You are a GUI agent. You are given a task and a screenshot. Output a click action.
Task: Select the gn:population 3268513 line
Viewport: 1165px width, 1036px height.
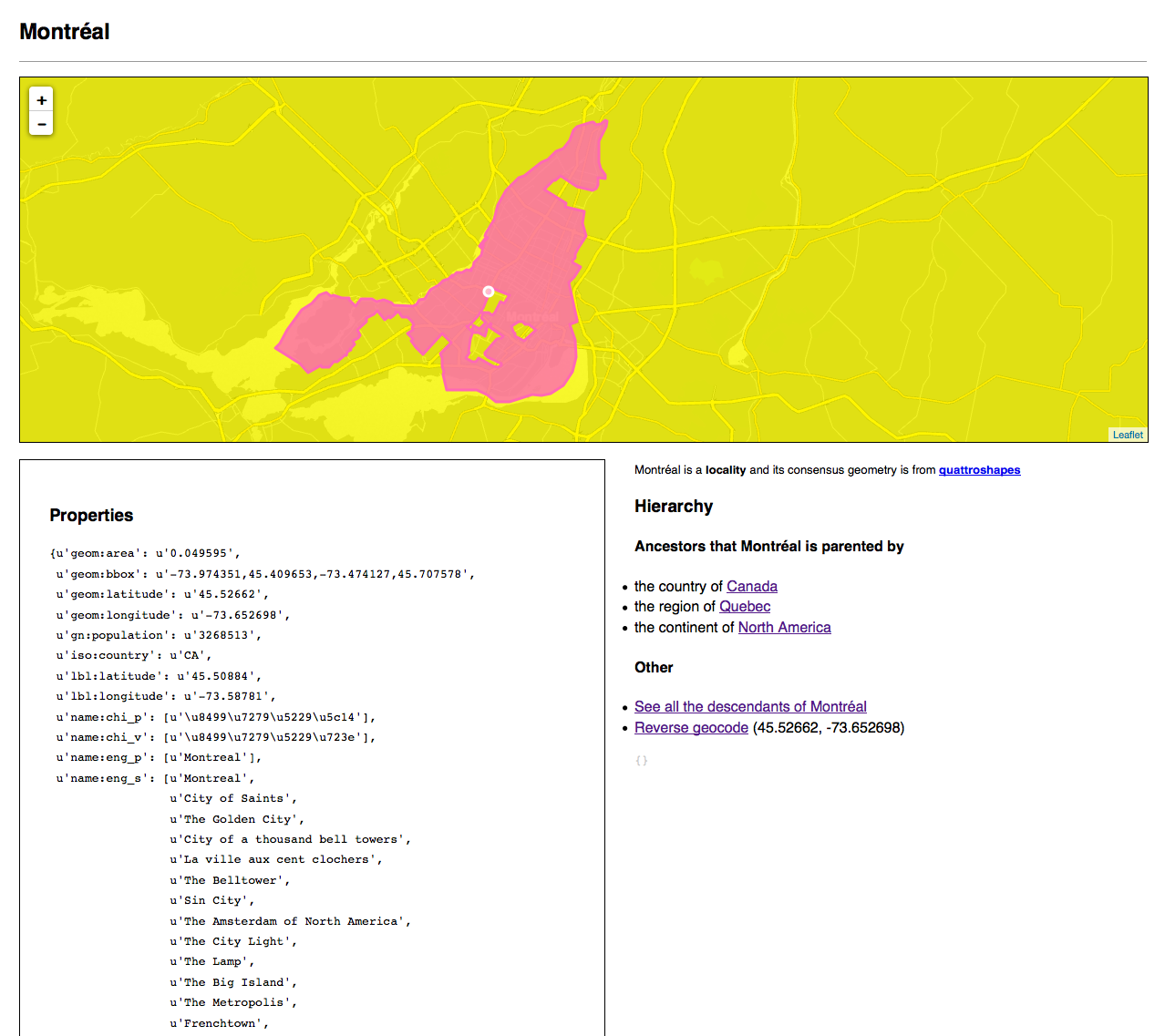159,635
